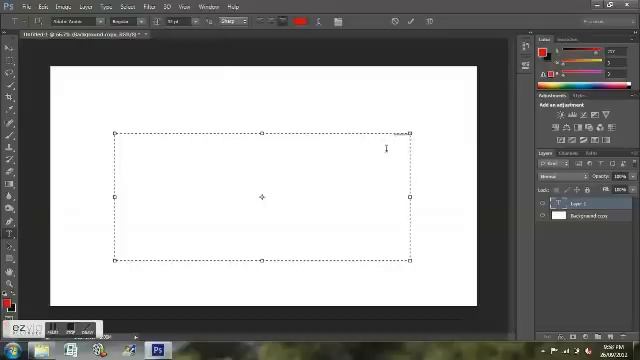This screenshot has height=360, width=640.
Task: Open the Opacity slider dropdown arrow
Action: (x=633, y=177)
